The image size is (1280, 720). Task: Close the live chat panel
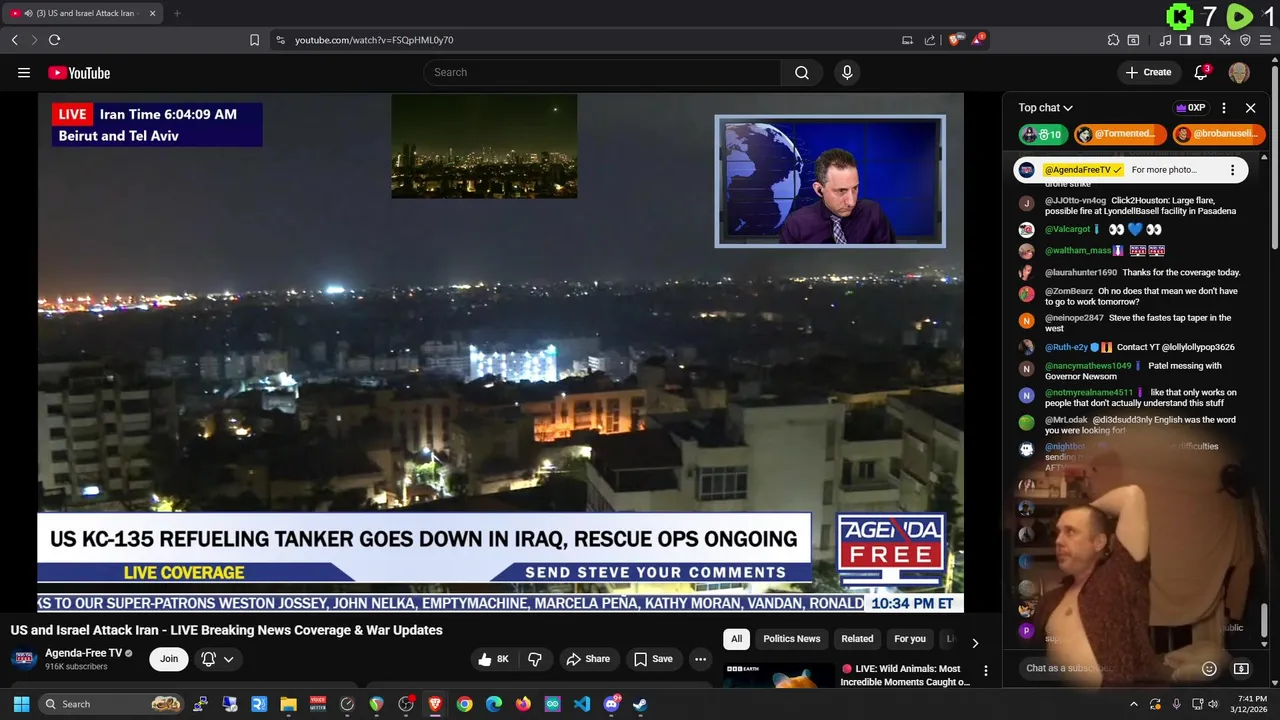point(1250,108)
